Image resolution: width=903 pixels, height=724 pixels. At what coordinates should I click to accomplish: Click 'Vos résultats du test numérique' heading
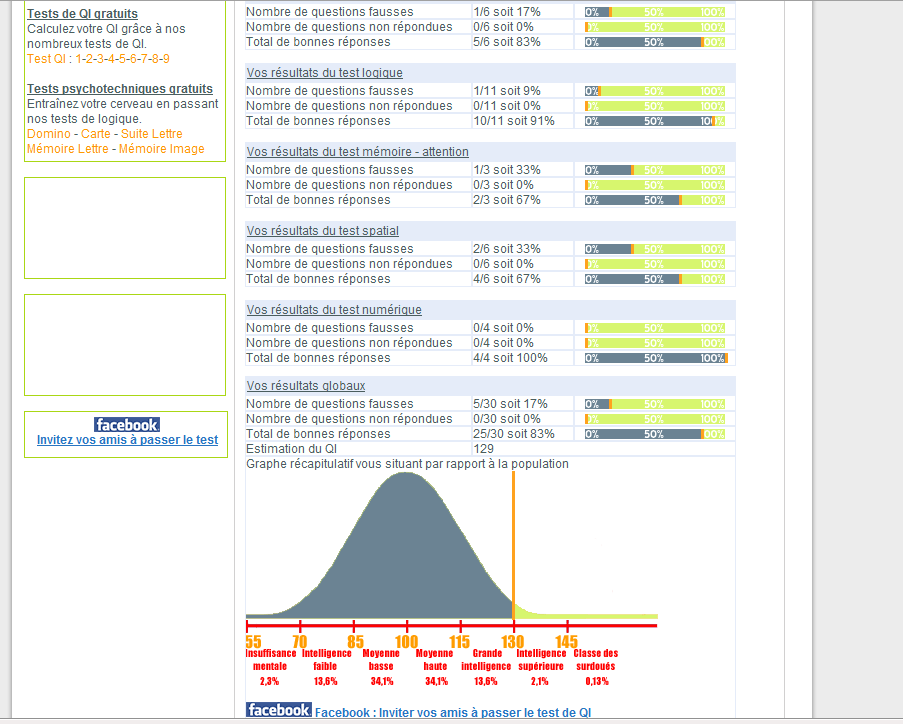click(334, 309)
